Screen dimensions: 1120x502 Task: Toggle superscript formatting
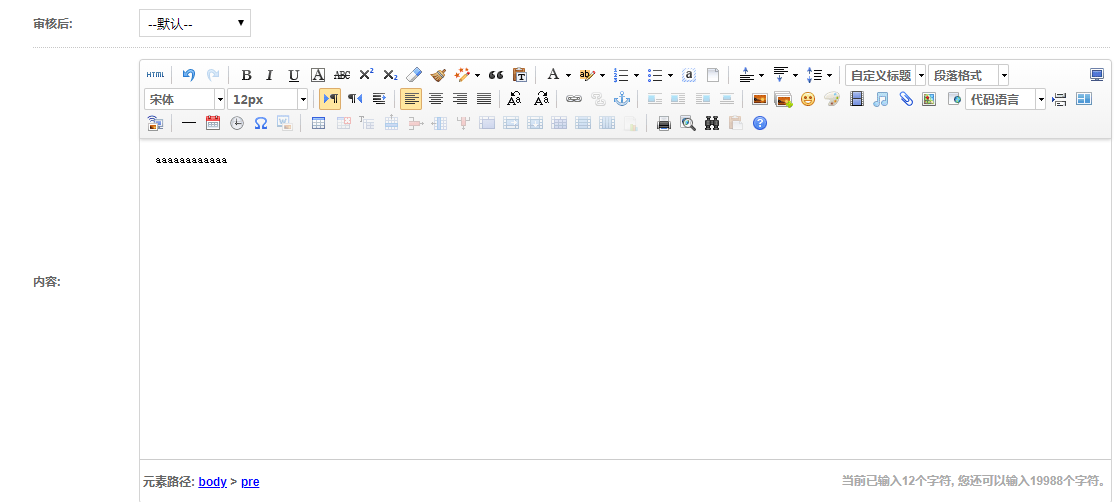366,75
